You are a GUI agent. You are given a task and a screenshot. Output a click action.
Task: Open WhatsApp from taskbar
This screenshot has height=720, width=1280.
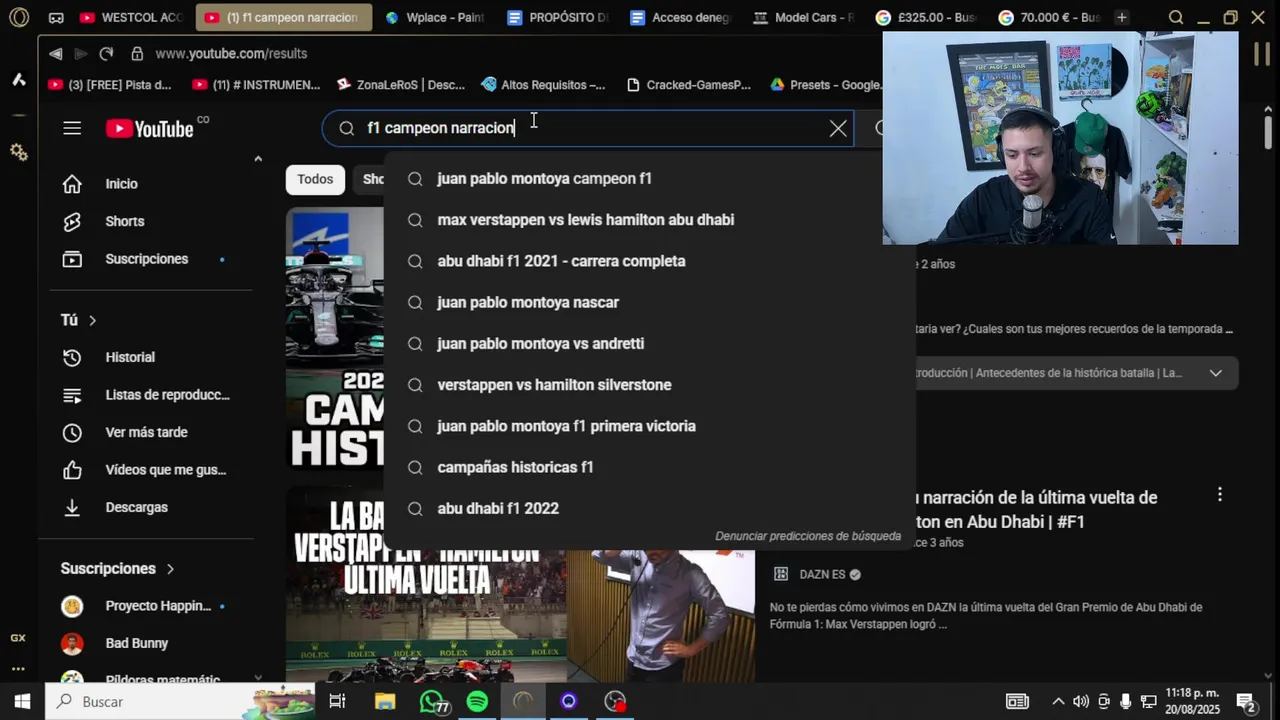point(432,702)
